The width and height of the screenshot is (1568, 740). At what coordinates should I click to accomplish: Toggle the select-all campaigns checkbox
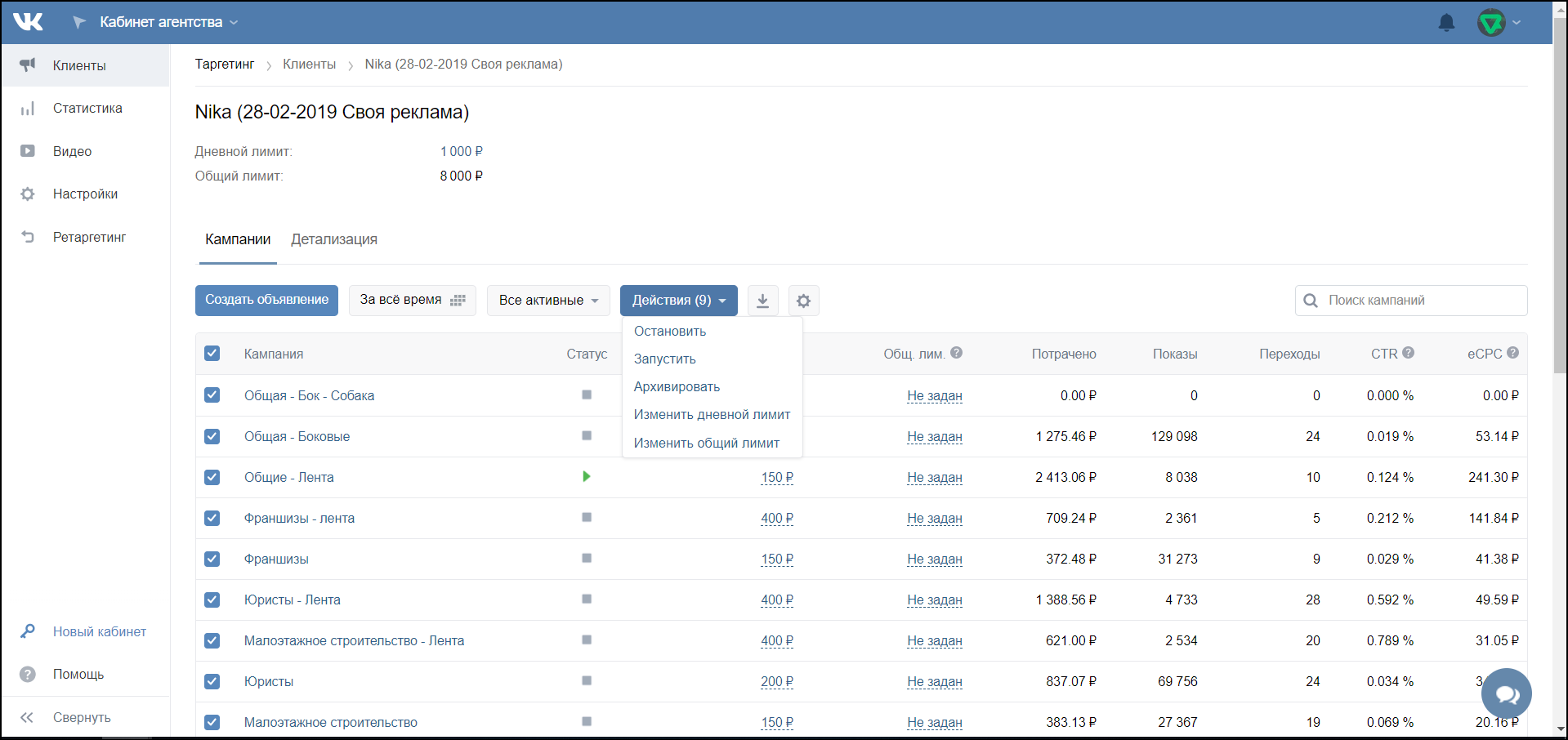212,354
